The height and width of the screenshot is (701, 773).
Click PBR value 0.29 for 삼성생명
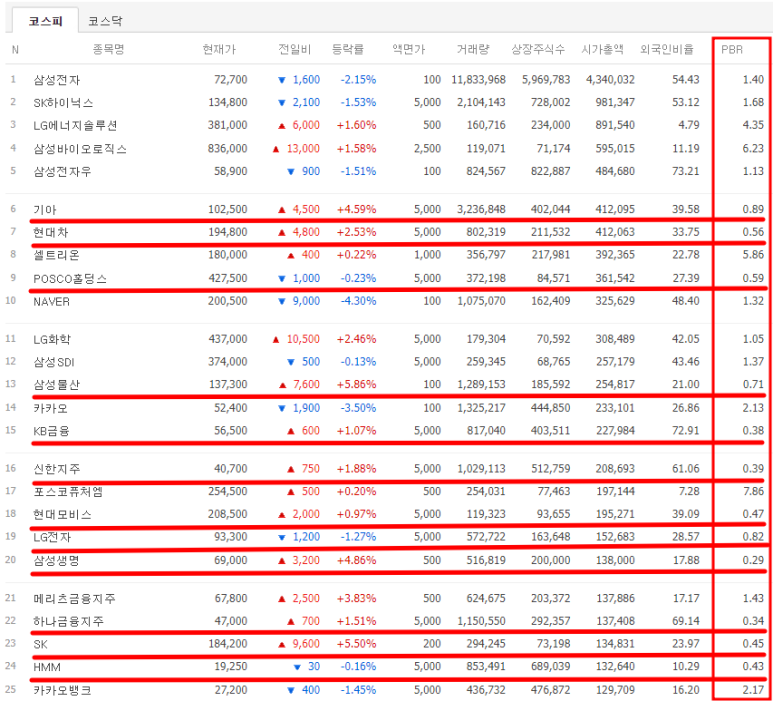point(753,560)
